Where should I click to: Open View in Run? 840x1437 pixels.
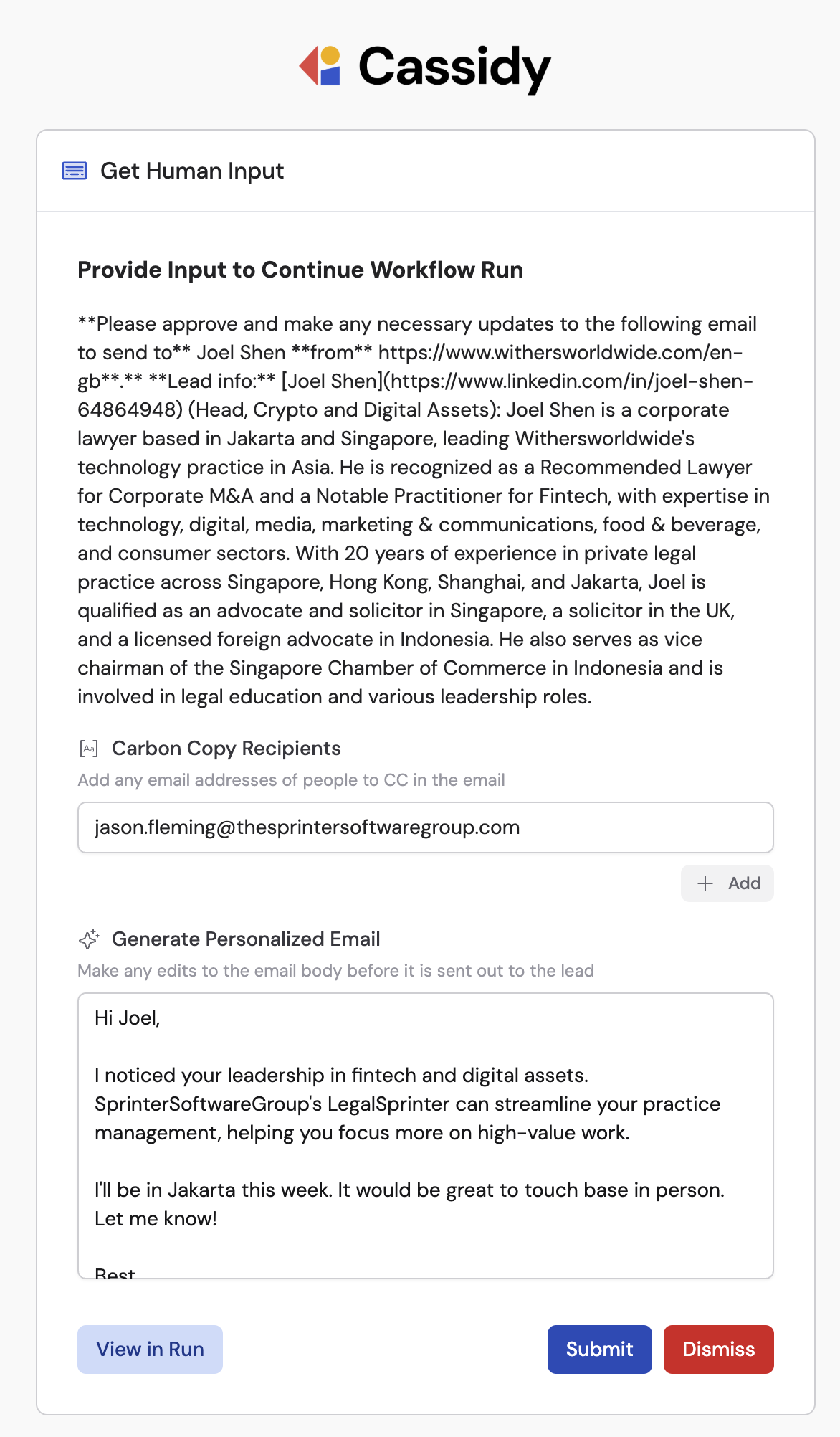coord(149,1349)
